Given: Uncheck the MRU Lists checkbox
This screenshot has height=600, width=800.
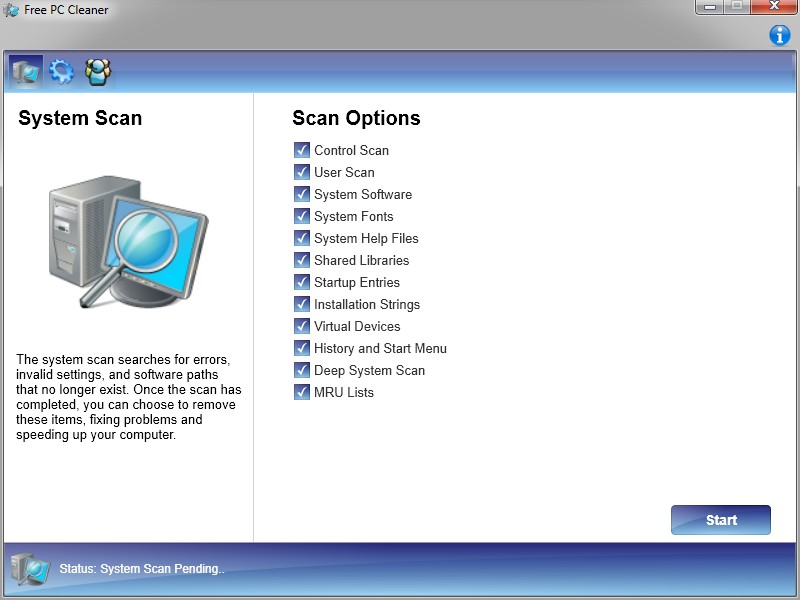Looking at the screenshot, I should click(302, 392).
